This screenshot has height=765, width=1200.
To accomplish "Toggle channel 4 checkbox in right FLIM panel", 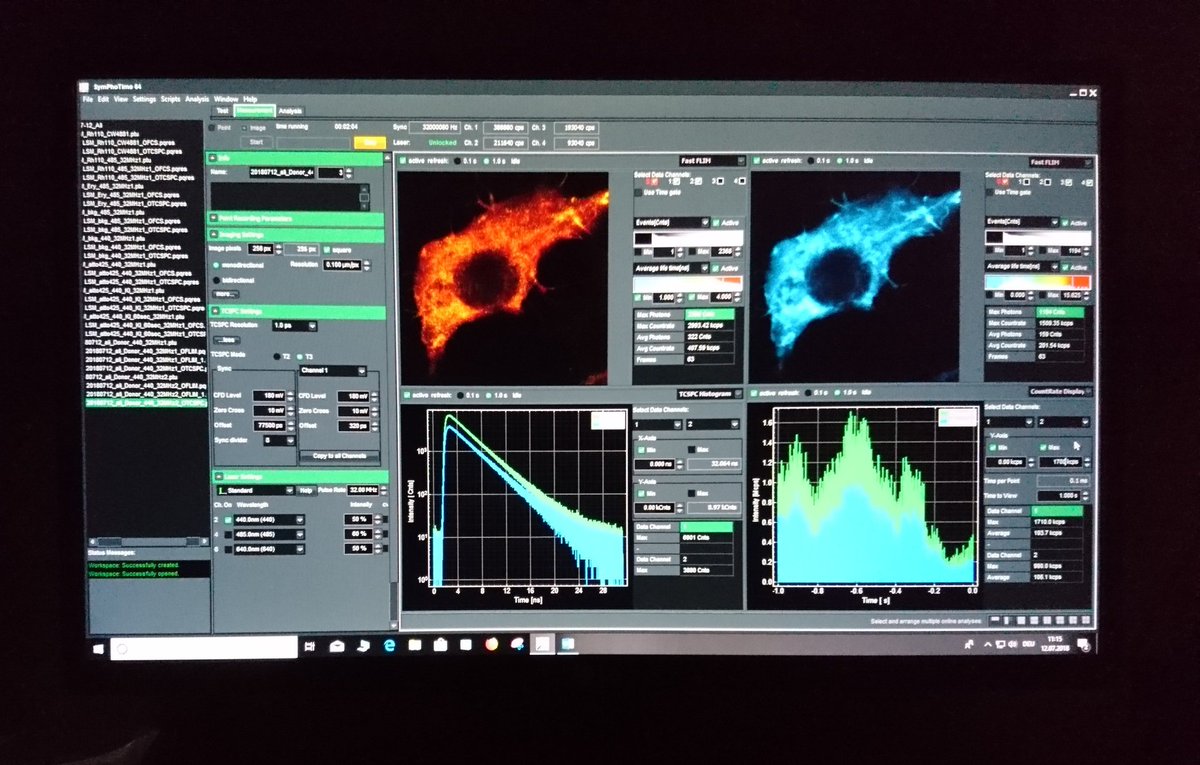I will coord(1088,182).
